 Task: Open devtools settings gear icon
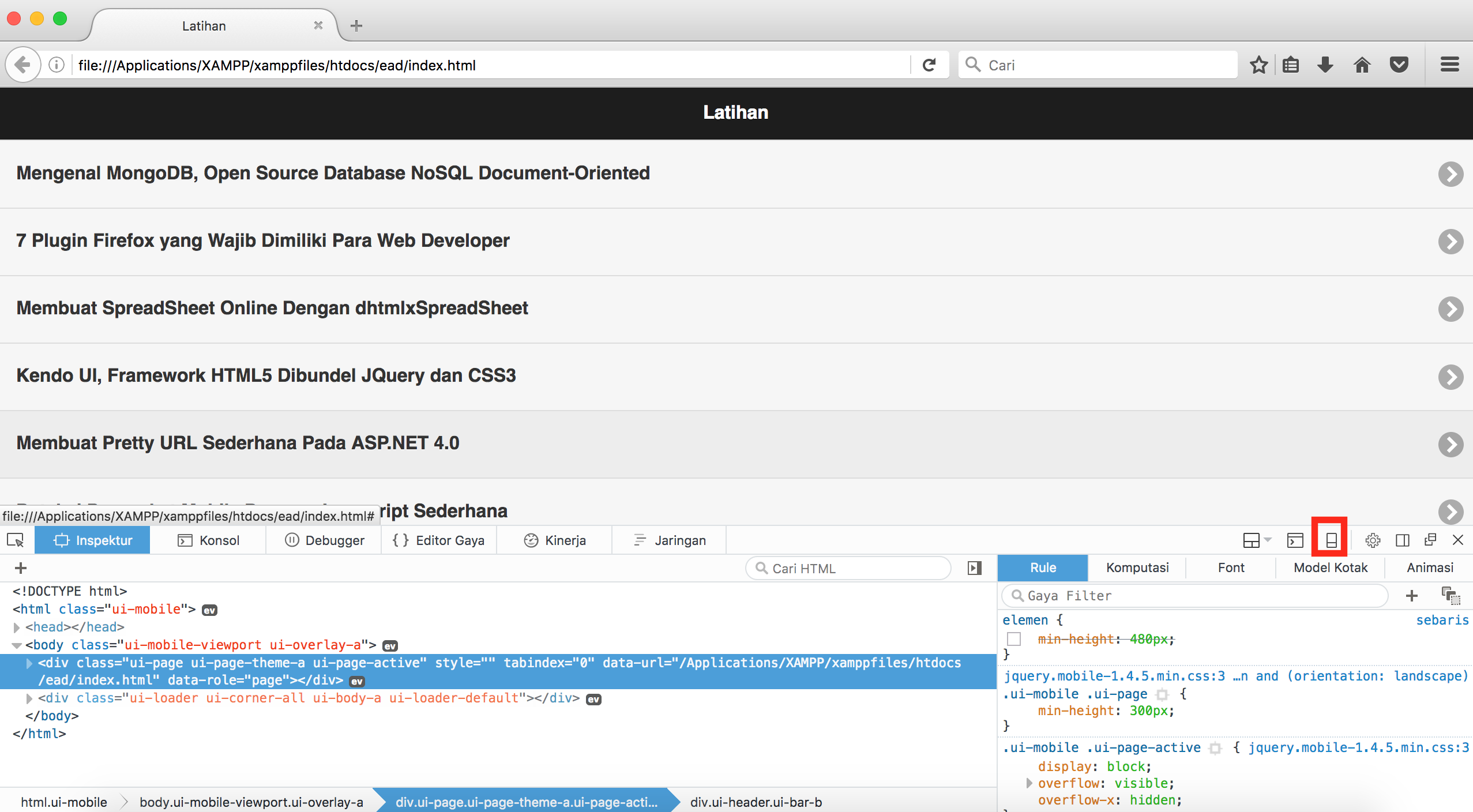pos(1373,540)
